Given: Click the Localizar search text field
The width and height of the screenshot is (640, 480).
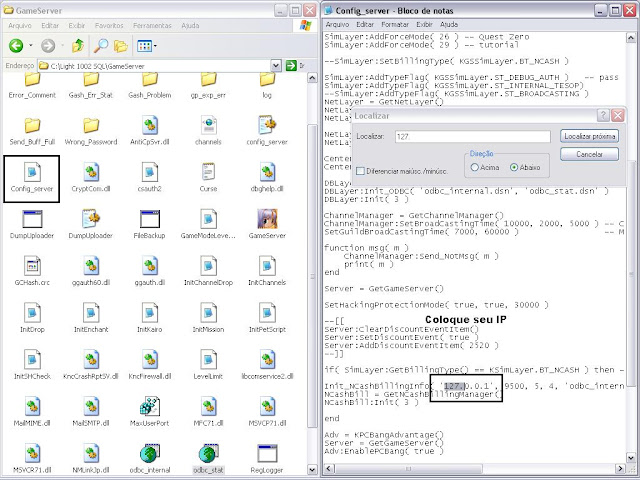Looking at the screenshot, I should (472, 136).
